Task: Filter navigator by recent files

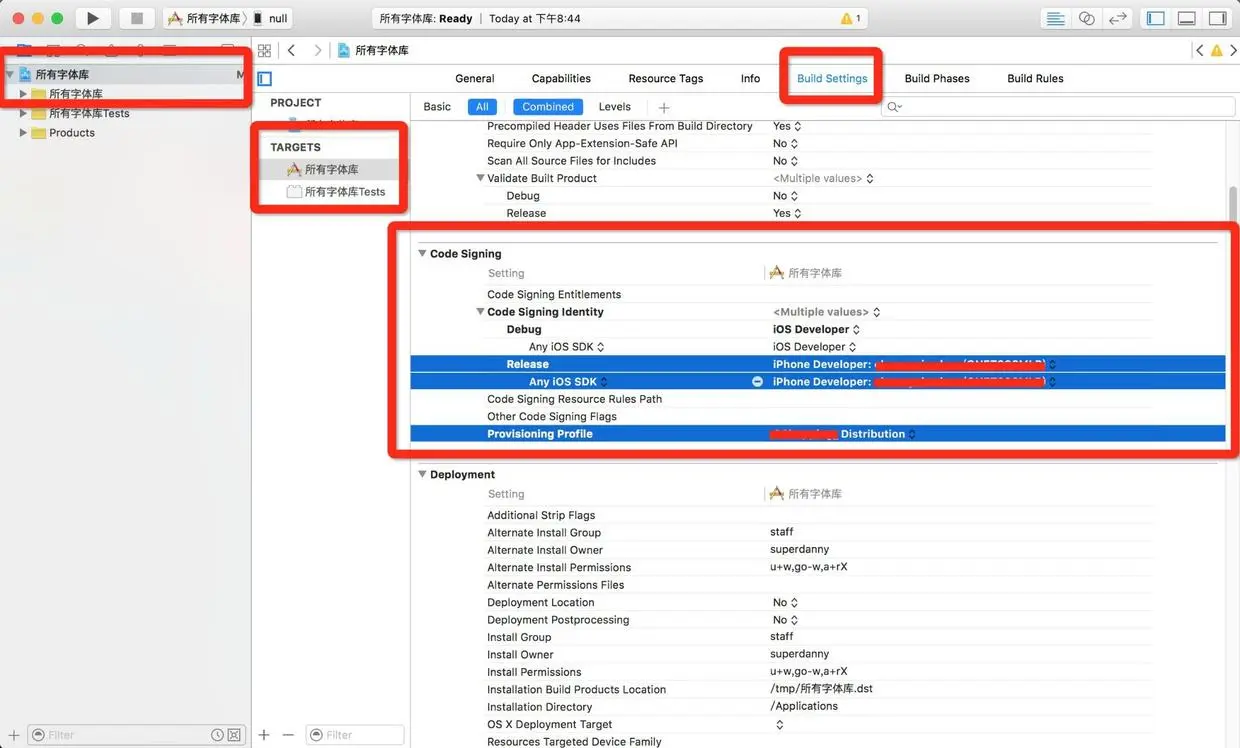Action: click(217, 735)
